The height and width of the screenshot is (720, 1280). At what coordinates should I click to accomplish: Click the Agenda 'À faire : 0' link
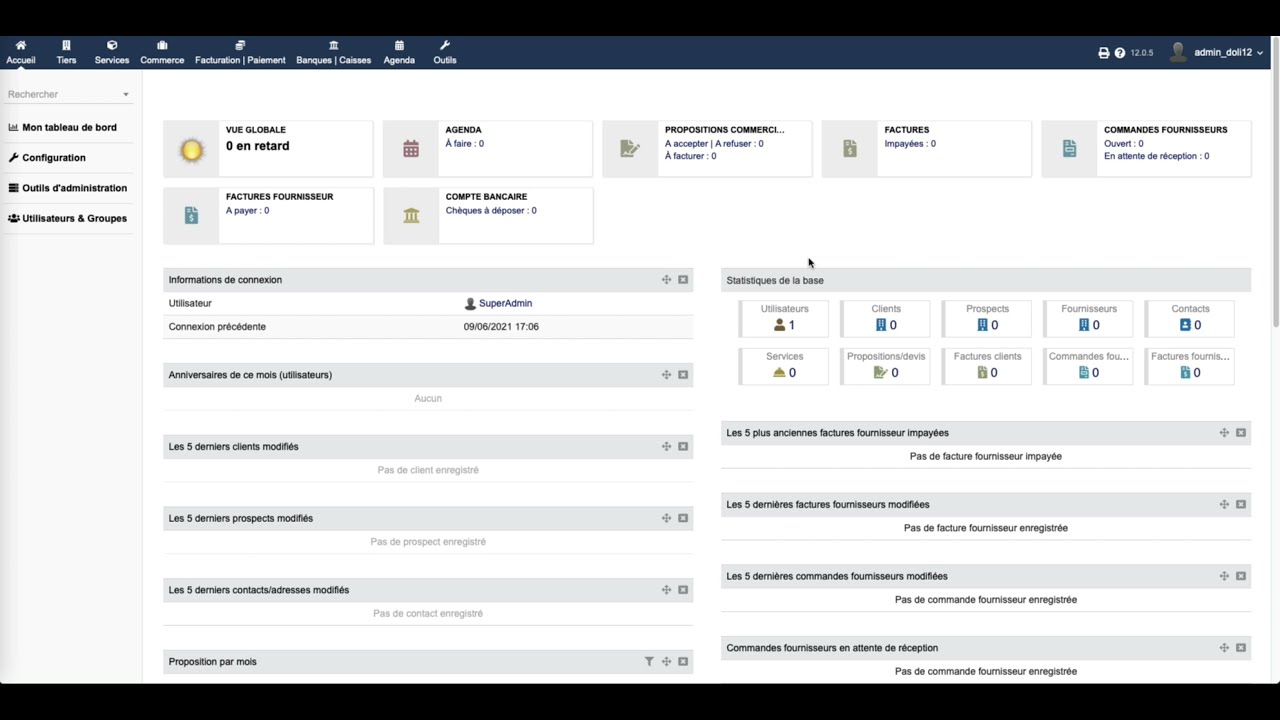pyautogui.click(x=465, y=144)
